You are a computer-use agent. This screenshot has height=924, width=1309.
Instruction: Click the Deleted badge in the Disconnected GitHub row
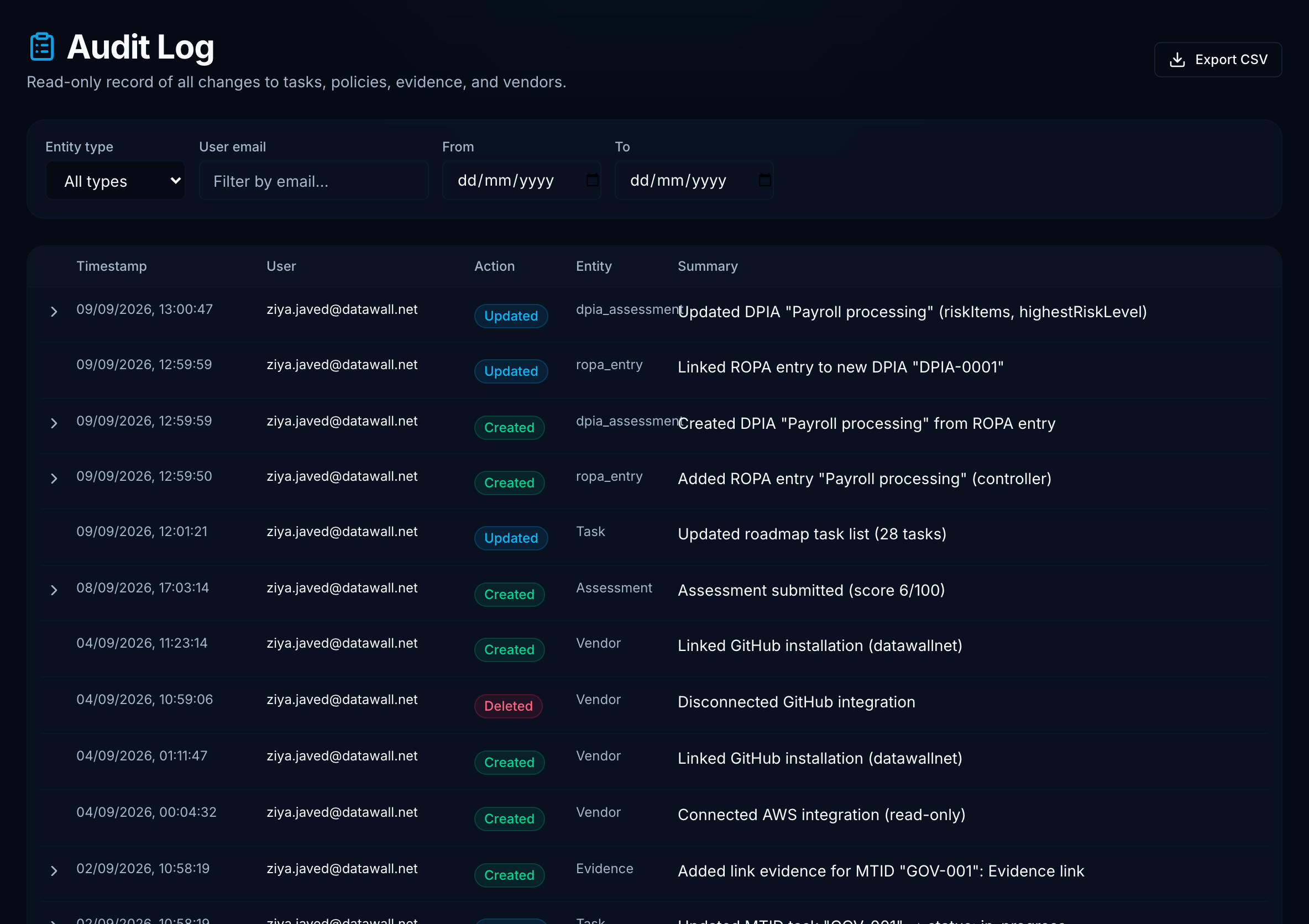508,706
